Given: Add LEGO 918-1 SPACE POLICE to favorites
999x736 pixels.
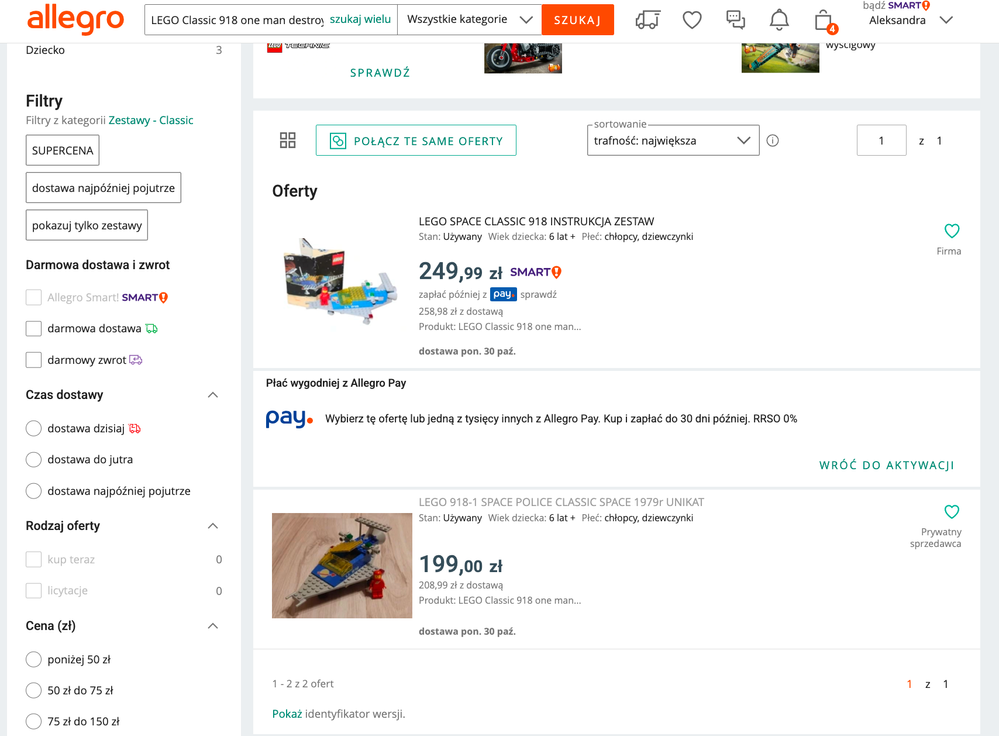Looking at the screenshot, I should pos(951,512).
